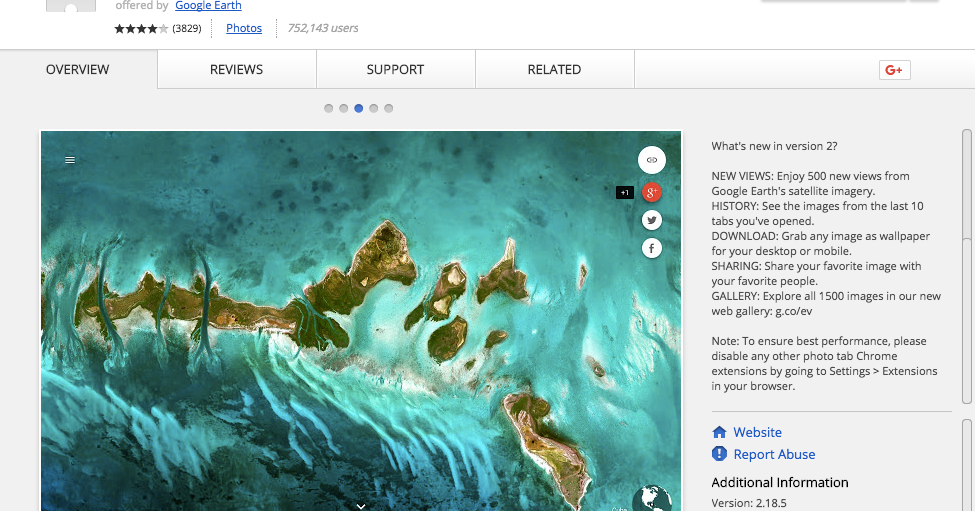Viewport: 975px width, 511px height.
Task: Share via red Google+ circle icon
Action: [x=652, y=192]
